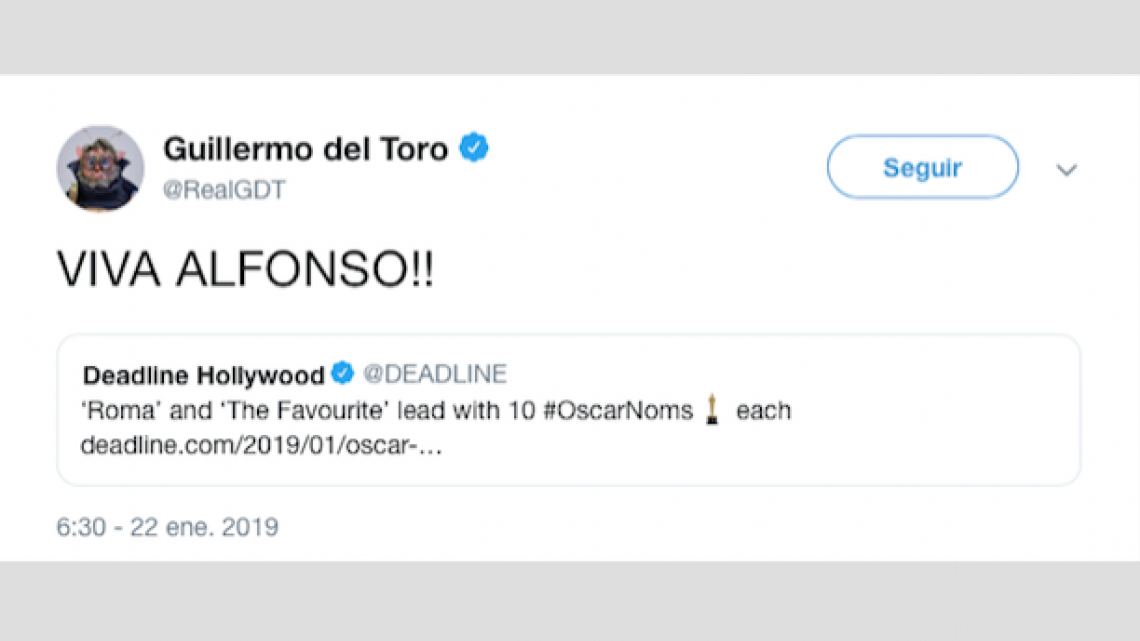Click the Twitter blue checkmark beside GDT's name
1140x641 pixels.
coord(475,147)
